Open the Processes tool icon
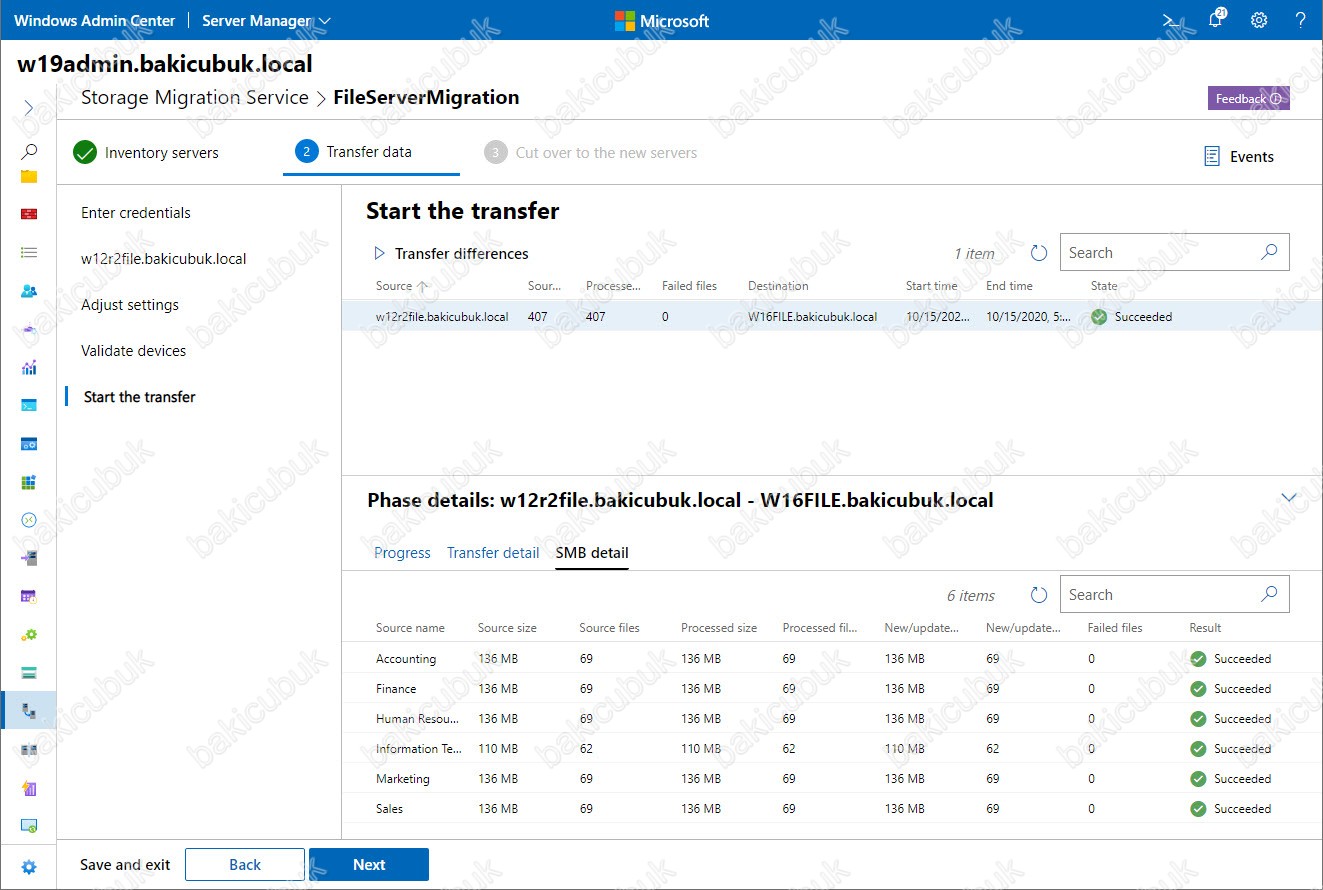Viewport: 1323px width, 890px height. click(29, 443)
